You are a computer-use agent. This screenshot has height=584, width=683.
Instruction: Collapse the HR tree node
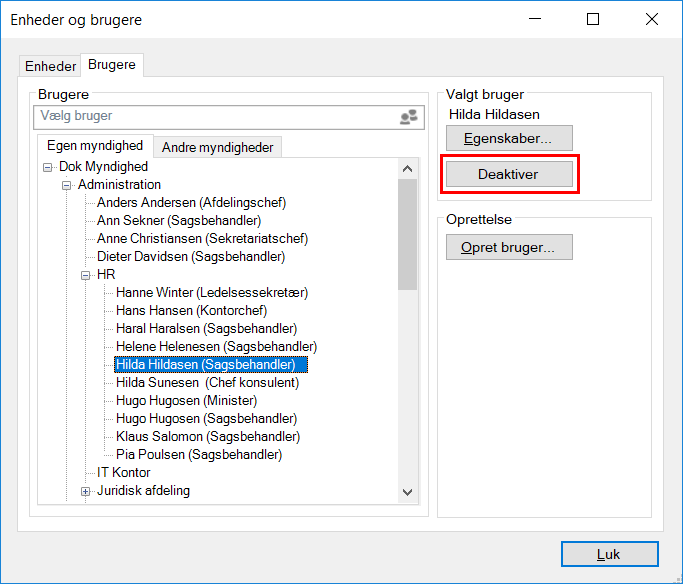pos(86,275)
